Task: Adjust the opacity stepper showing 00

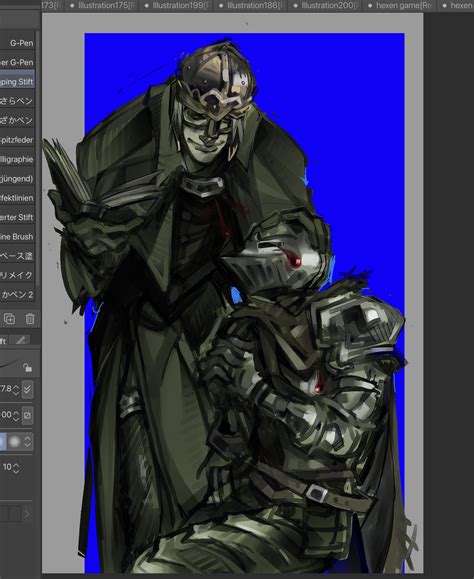Action: click(x=16, y=415)
